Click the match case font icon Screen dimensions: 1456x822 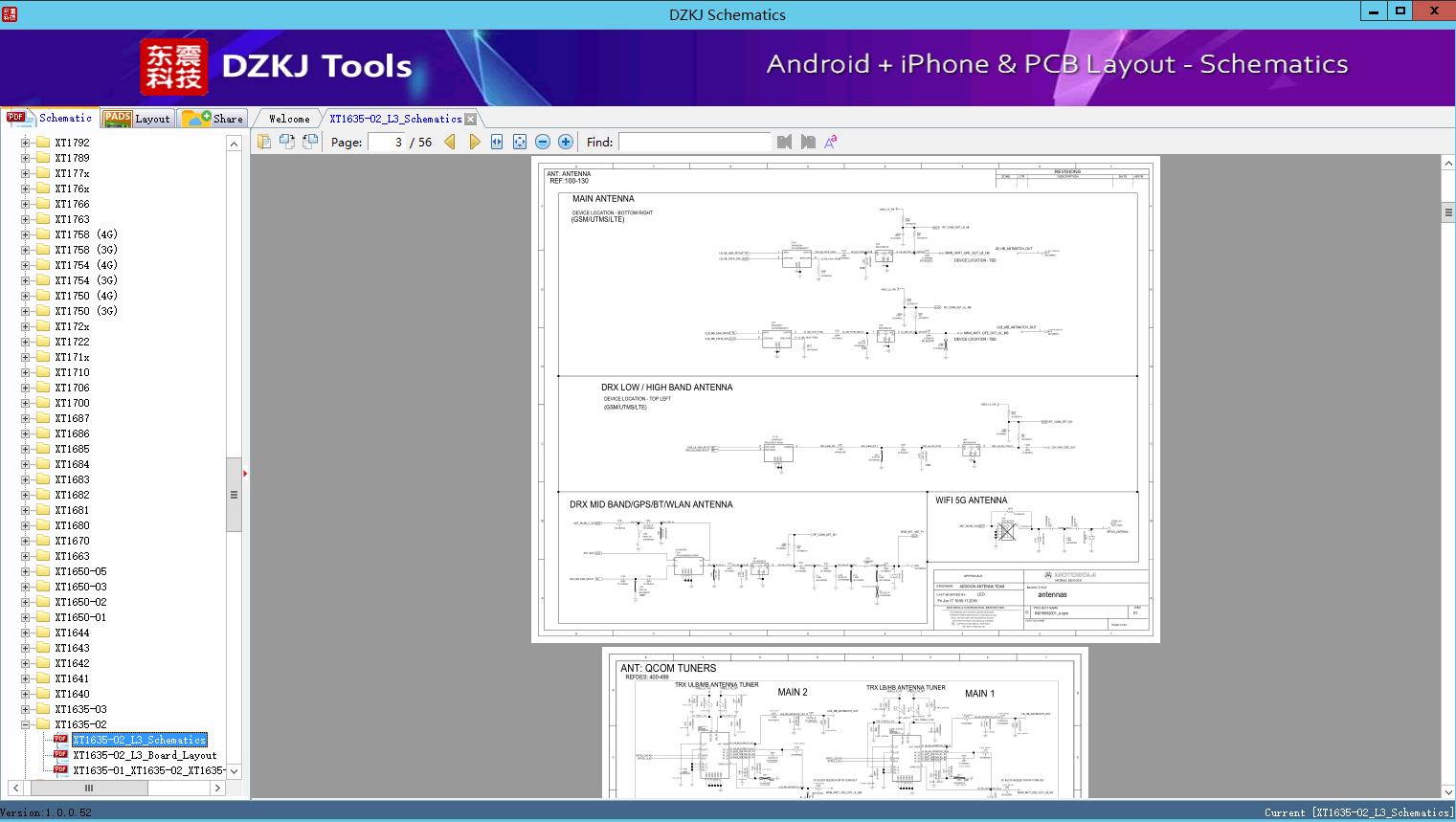[831, 142]
